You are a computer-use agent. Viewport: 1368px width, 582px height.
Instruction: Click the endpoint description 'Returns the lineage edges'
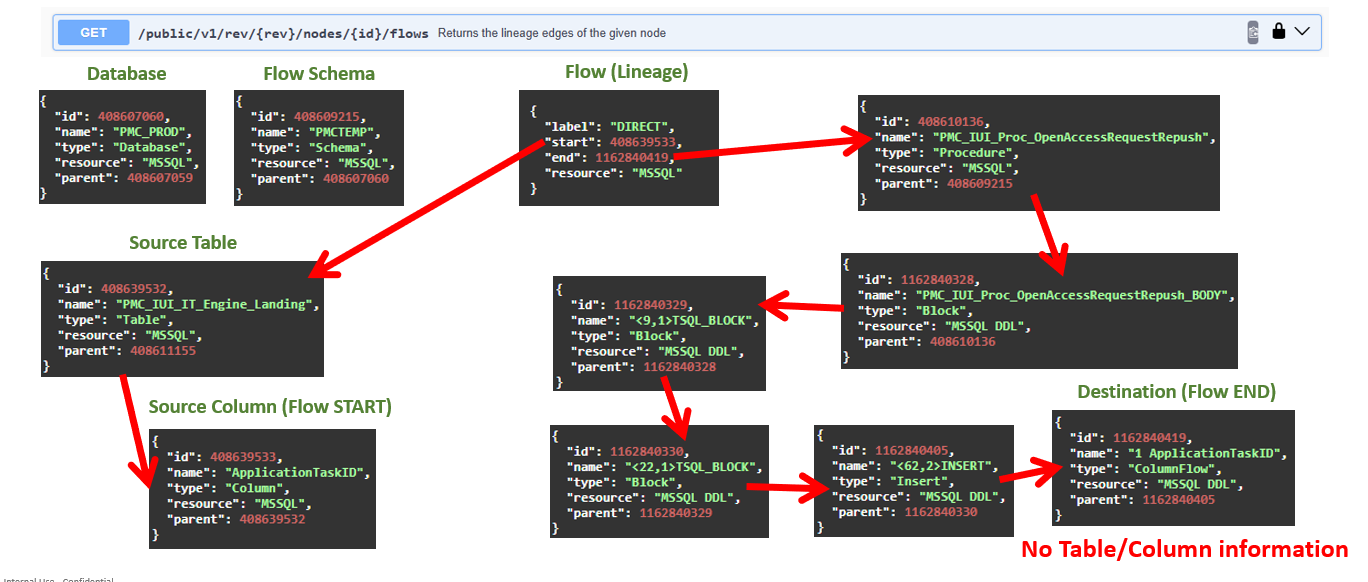[551, 33]
